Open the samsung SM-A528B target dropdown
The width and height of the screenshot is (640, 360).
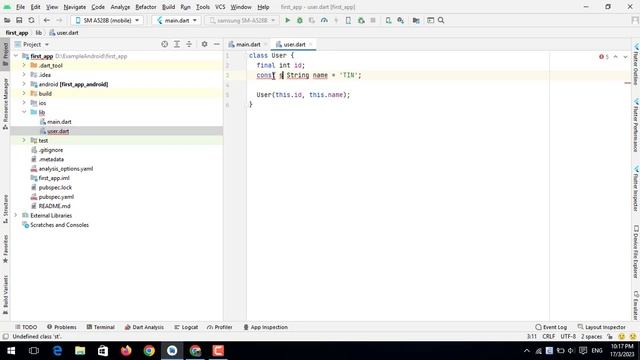pyautogui.click(x=242, y=20)
